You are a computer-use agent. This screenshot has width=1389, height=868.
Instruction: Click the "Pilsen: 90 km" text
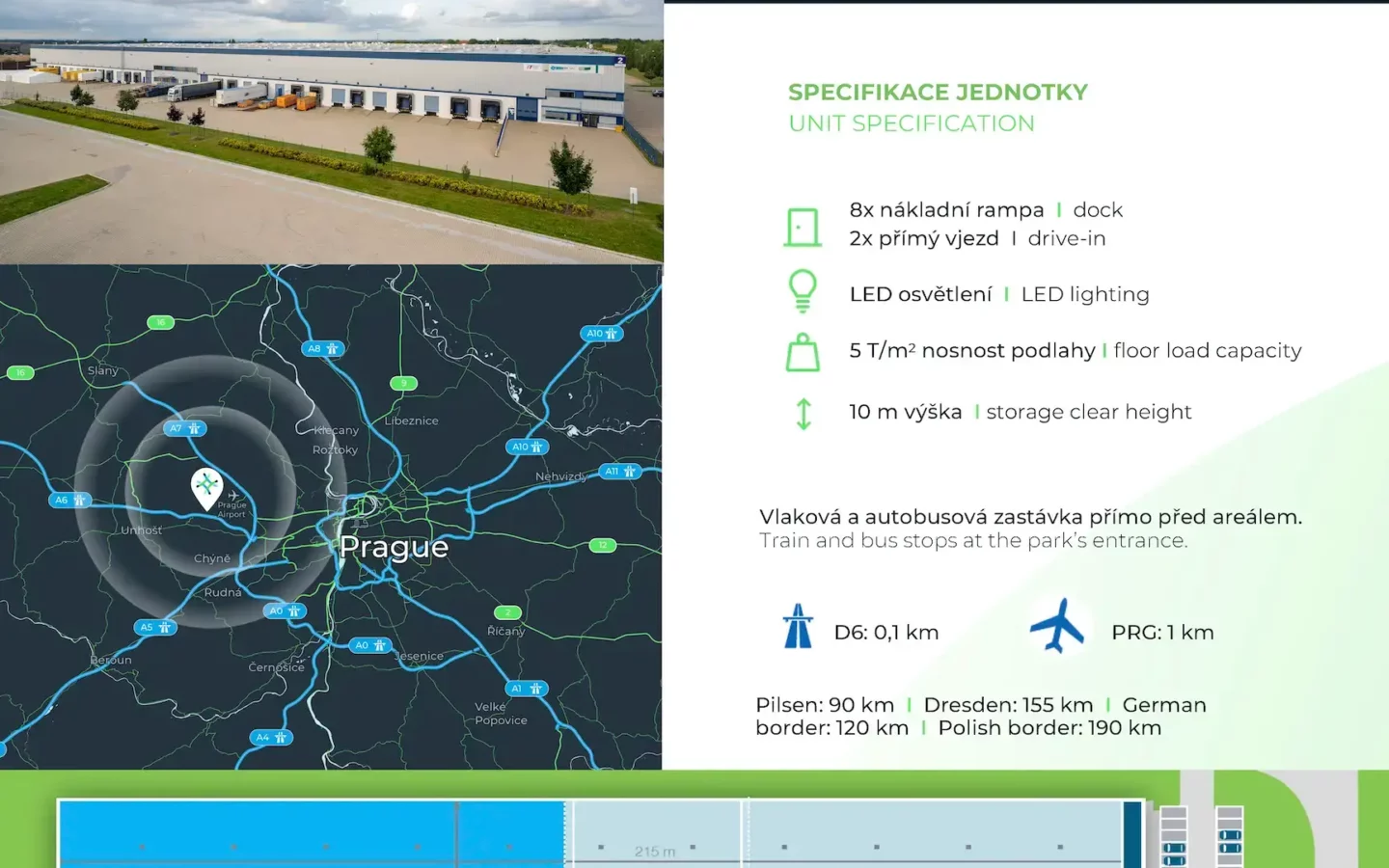[x=825, y=705]
